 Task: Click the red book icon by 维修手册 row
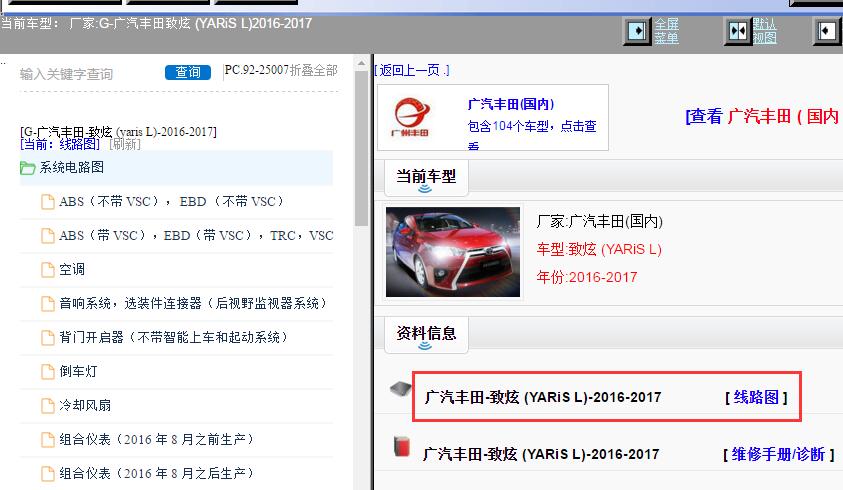(402, 446)
